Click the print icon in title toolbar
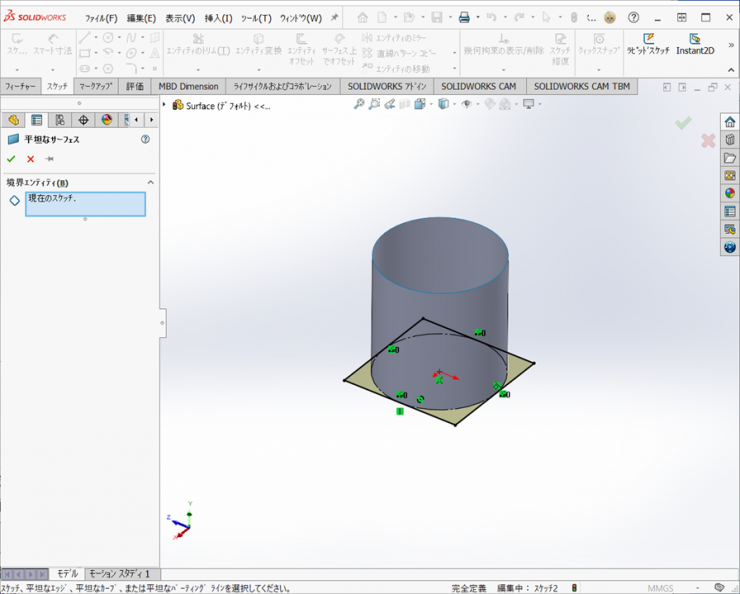Viewport: 740px width, 594px height. [x=464, y=18]
